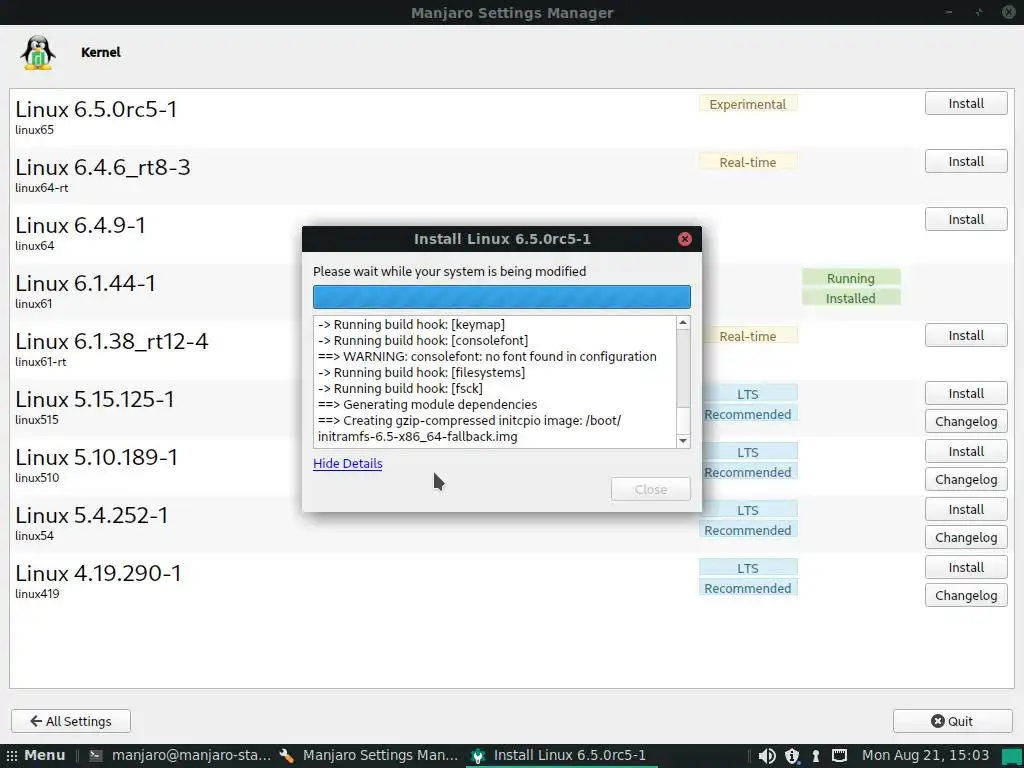Click the Recommended tag on Linux 5.10.189-1
This screenshot has width=1024, height=768.
tap(748, 473)
